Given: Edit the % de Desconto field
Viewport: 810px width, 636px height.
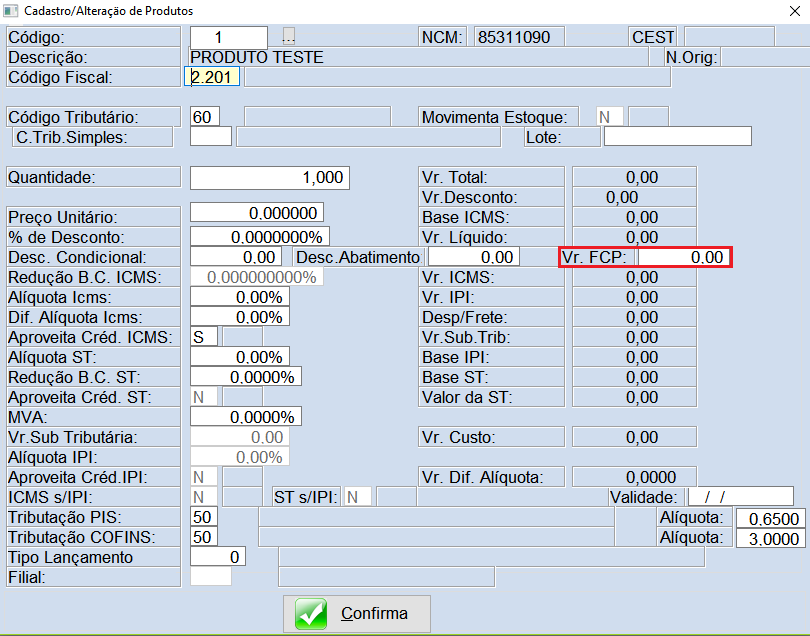Looking at the screenshot, I should [x=258, y=237].
